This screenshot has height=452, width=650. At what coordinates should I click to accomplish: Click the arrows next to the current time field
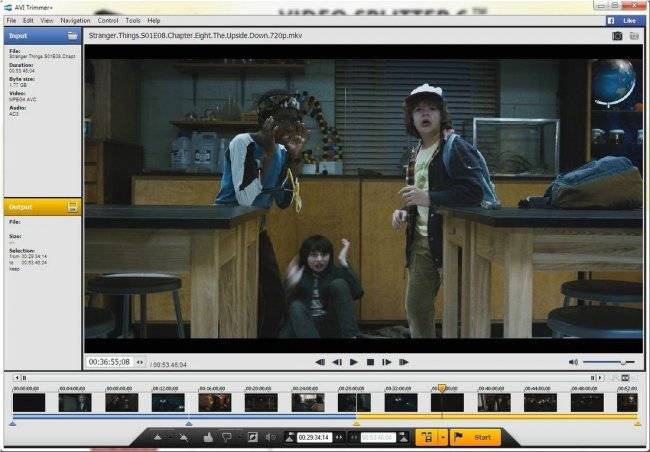[x=140, y=362]
